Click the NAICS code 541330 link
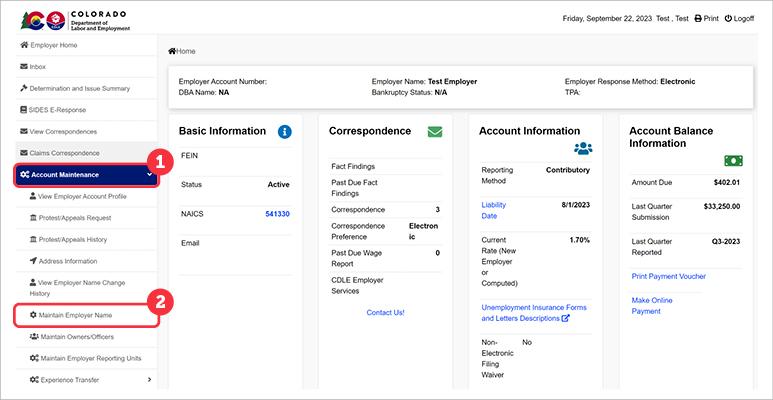The image size is (773, 400). [277, 214]
